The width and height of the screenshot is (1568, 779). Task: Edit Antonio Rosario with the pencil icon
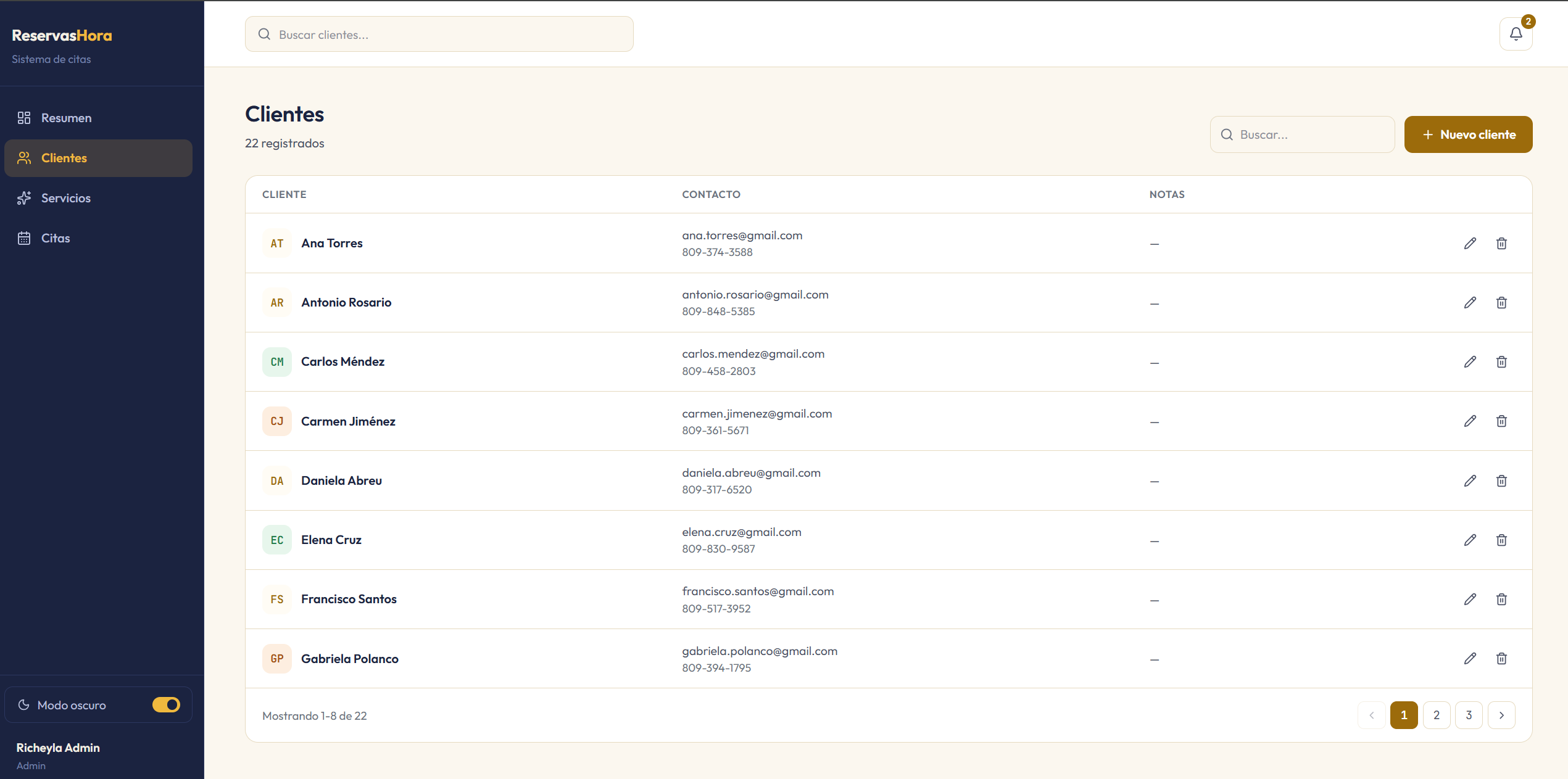click(x=1470, y=302)
